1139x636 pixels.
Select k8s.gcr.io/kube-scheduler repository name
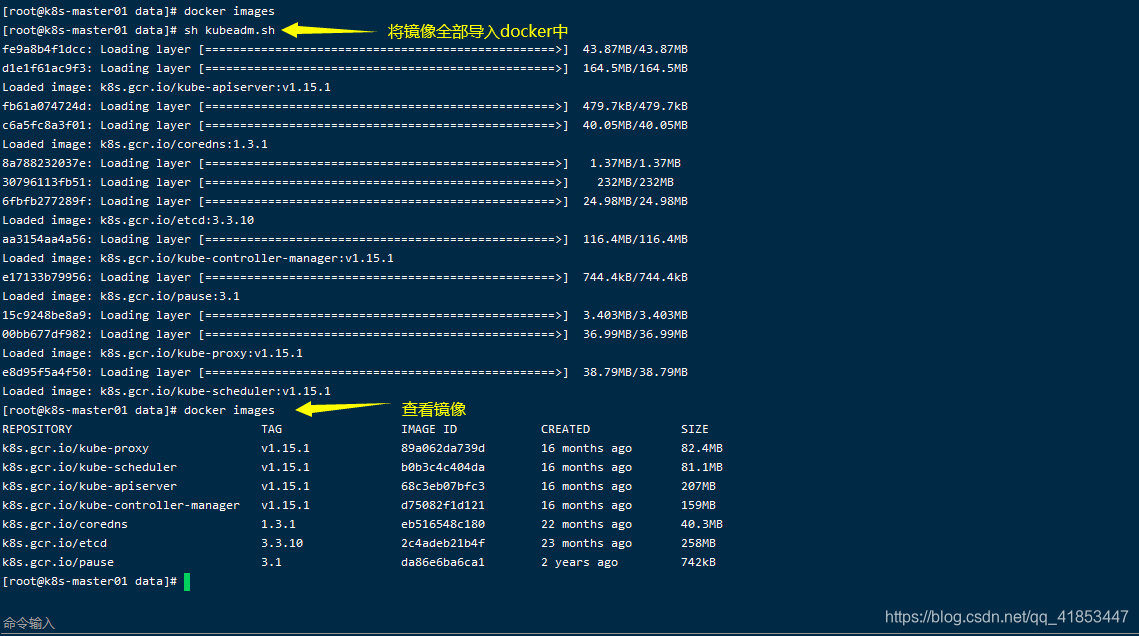point(89,468)
